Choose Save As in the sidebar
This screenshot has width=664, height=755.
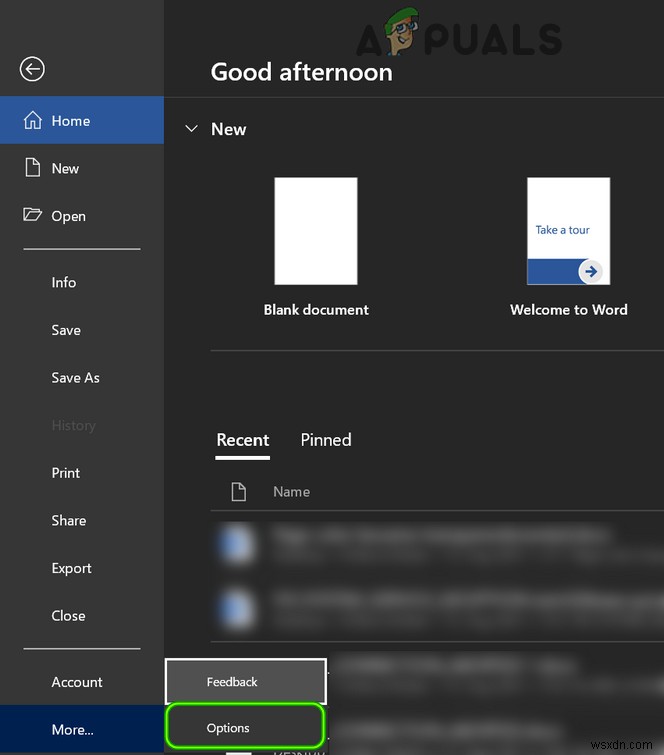[x=82, y=378]
